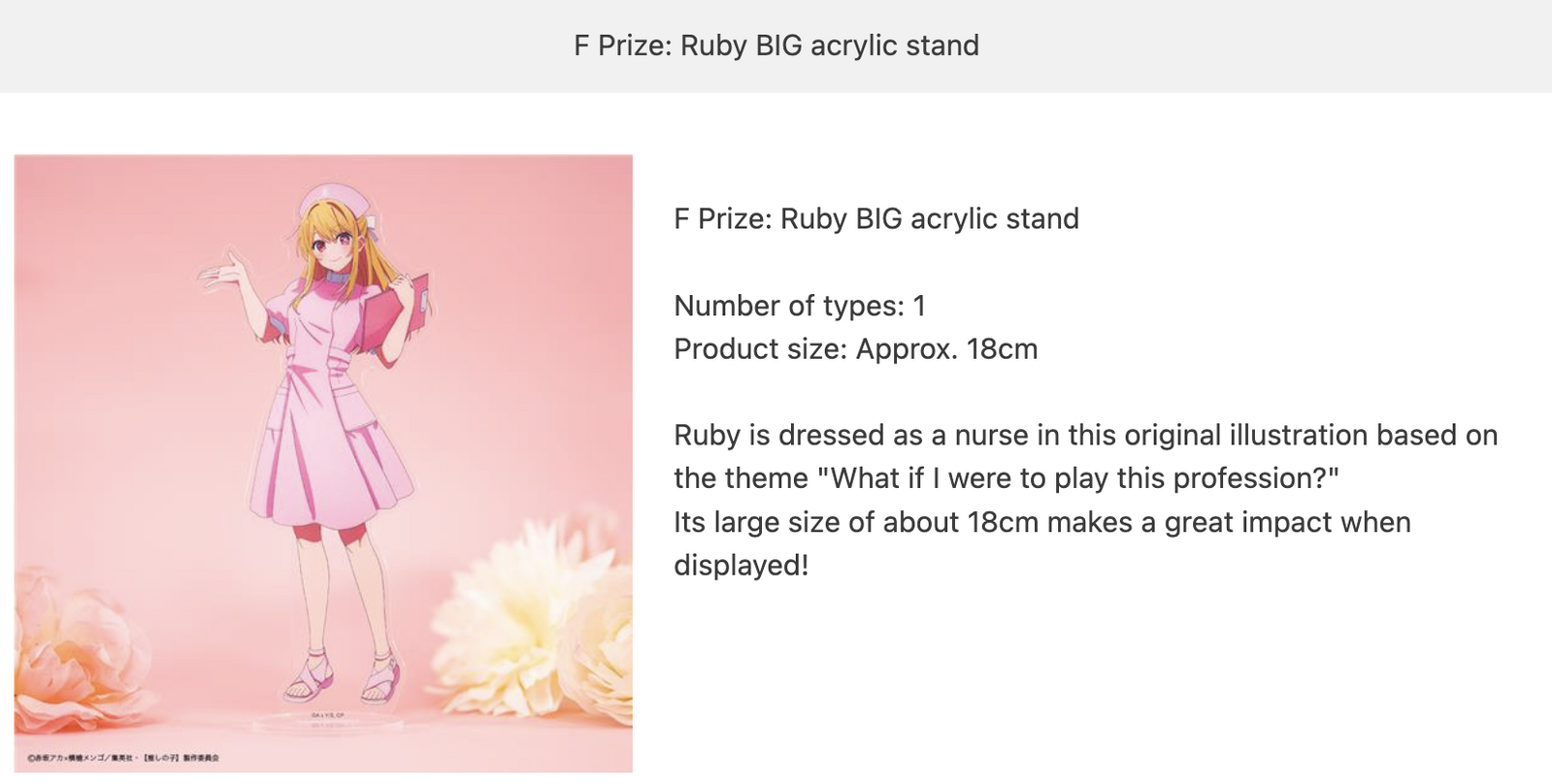Click the word "displayed!" in the description
This screenshot has width=1552, height=784.
741,565
